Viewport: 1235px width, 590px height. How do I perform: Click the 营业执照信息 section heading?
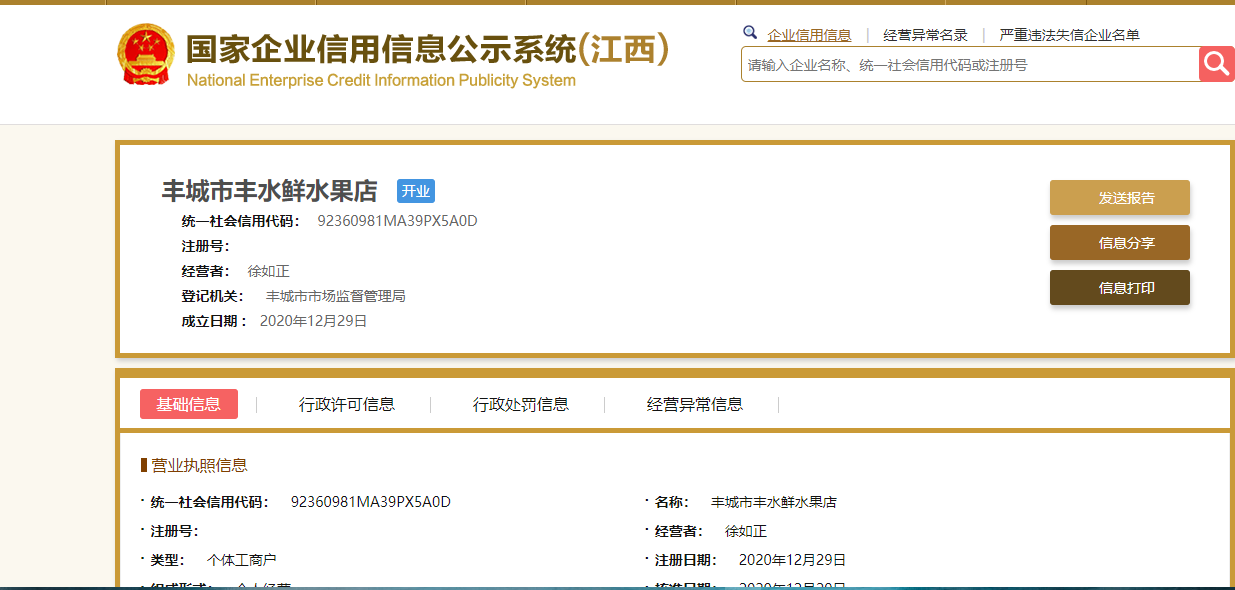coord(199,465)
